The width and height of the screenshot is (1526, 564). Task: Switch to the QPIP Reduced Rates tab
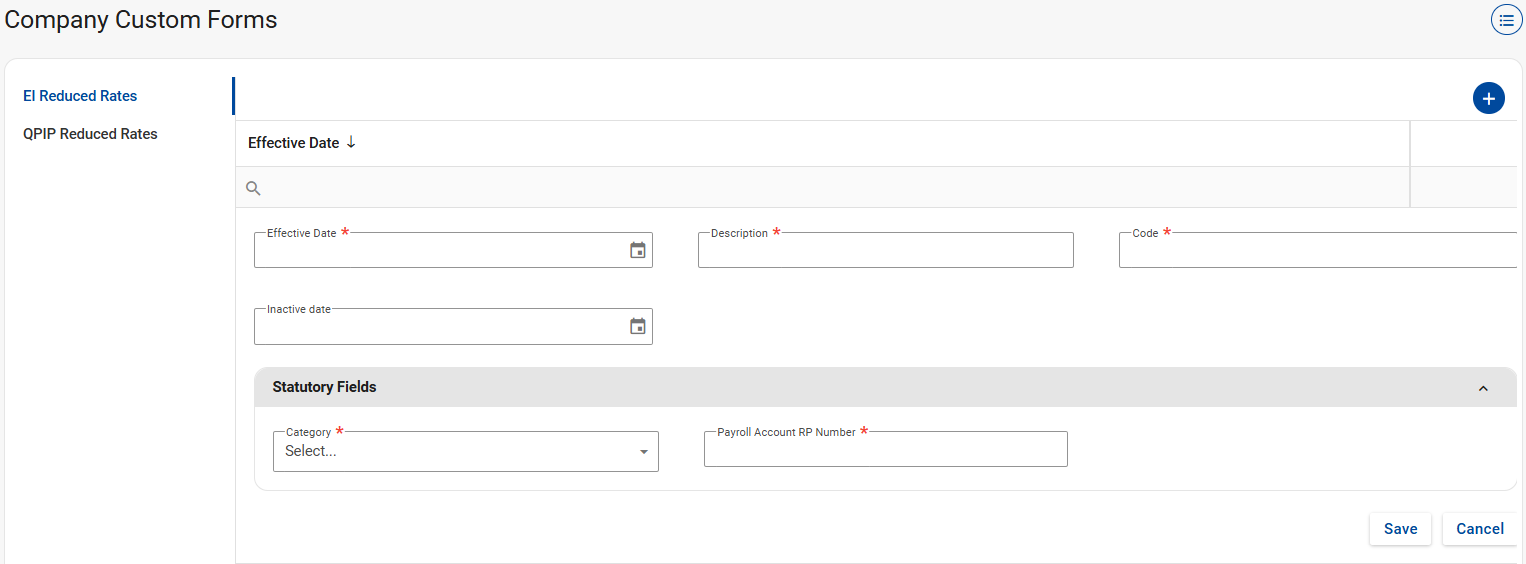[90, 134]
